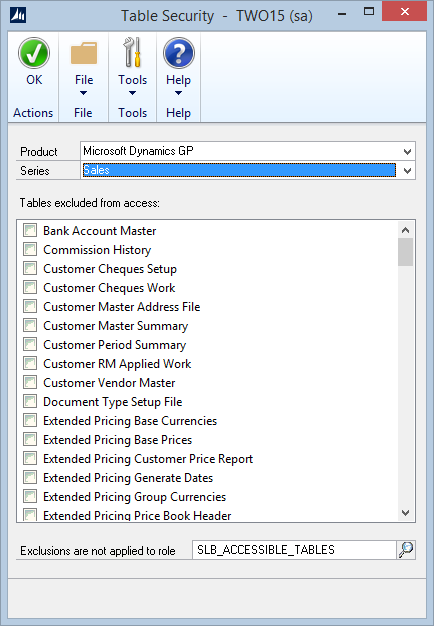Click the Help group label at bottom
The image size is (434, 626).
pos(178,113)
